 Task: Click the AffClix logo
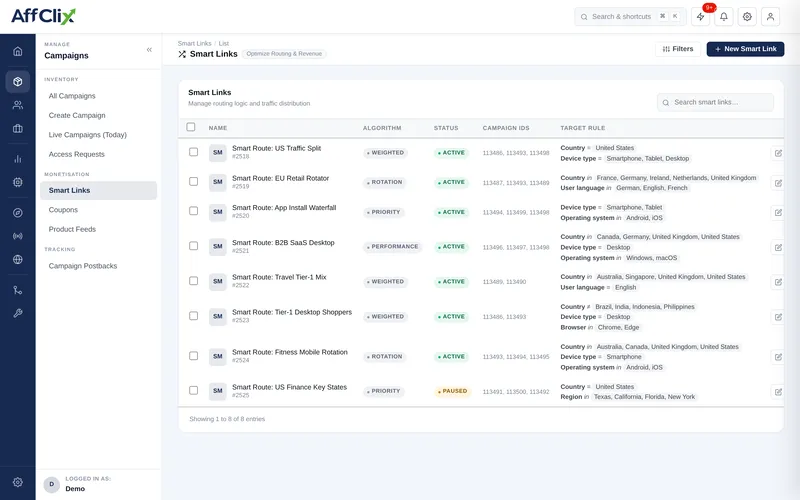coord(43,16)
